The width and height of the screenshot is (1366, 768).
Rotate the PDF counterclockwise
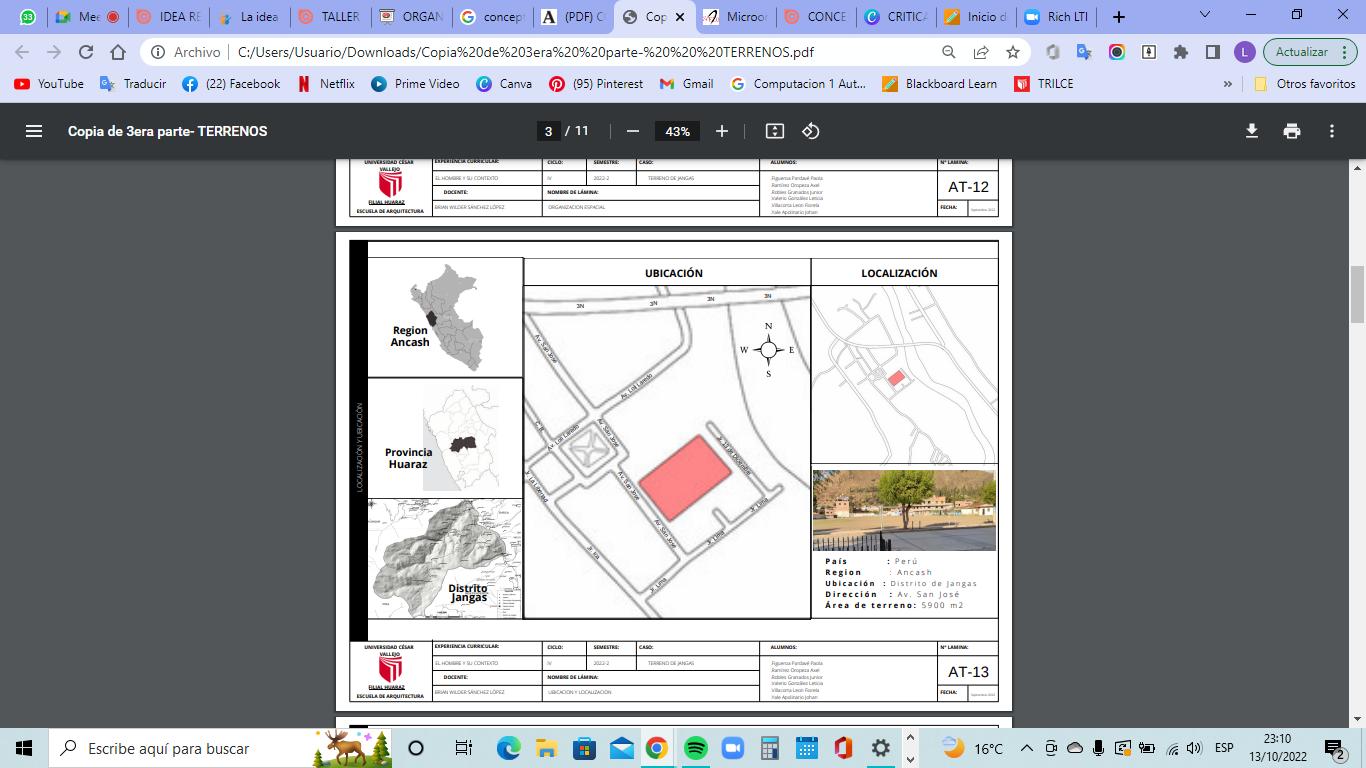[x=811, y=131]
